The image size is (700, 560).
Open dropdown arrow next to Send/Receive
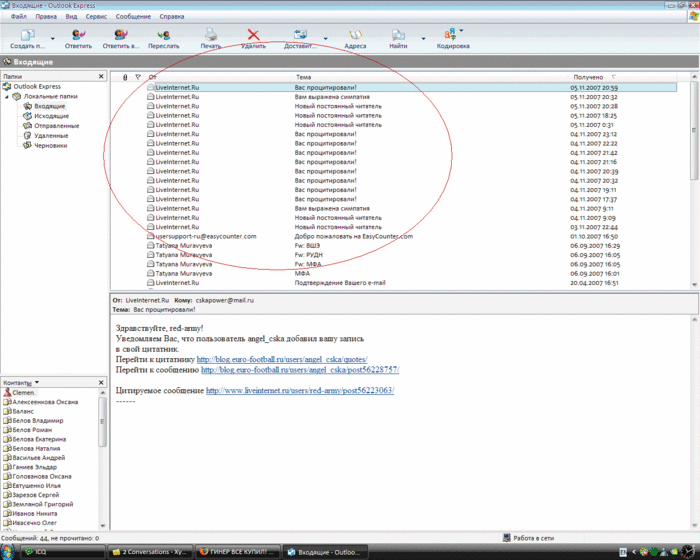coord(325,39)
